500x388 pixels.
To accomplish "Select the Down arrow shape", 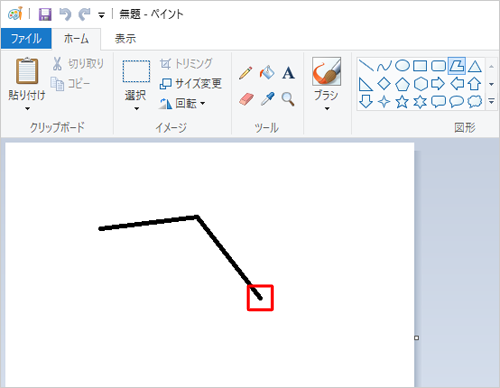I will [366, 102].
